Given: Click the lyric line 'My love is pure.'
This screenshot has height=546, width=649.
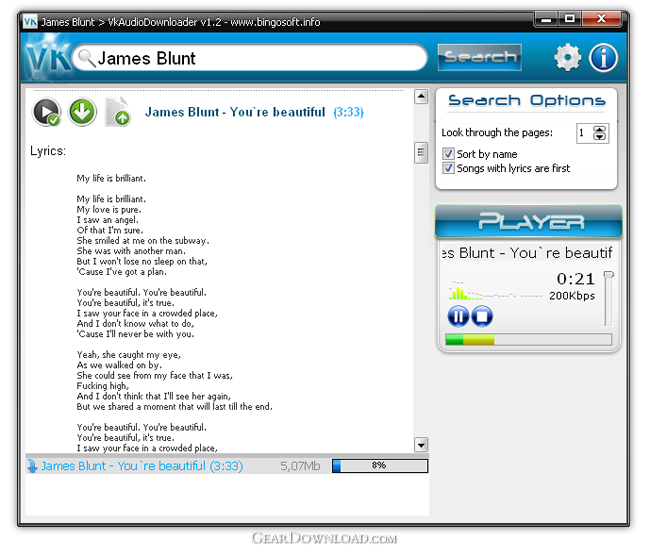Looking at the screenshot, I should pyautogui.click(x=109, y=209).
